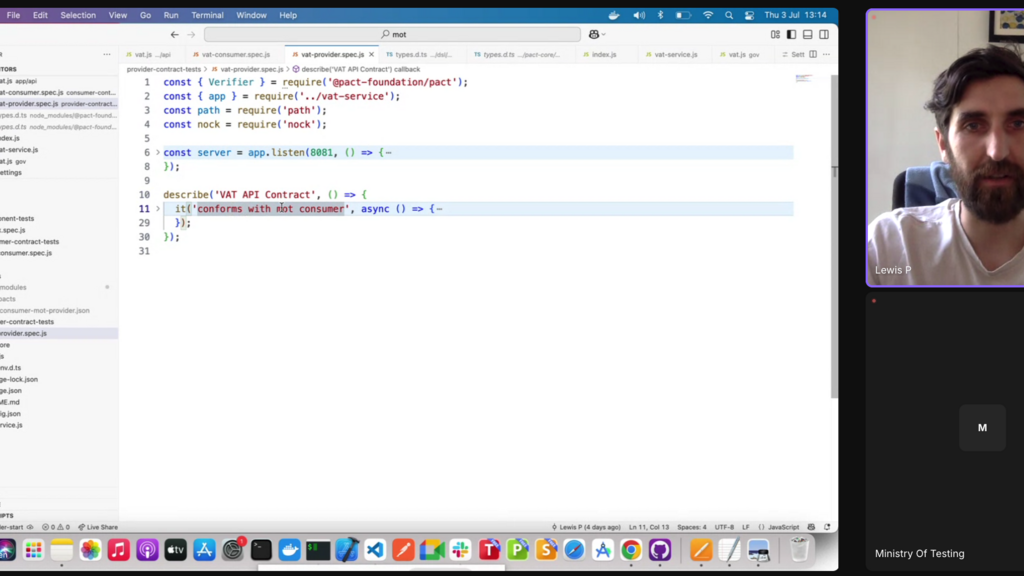Open Xcode in the Dock
1024x576 pixels.
point(347,550)
